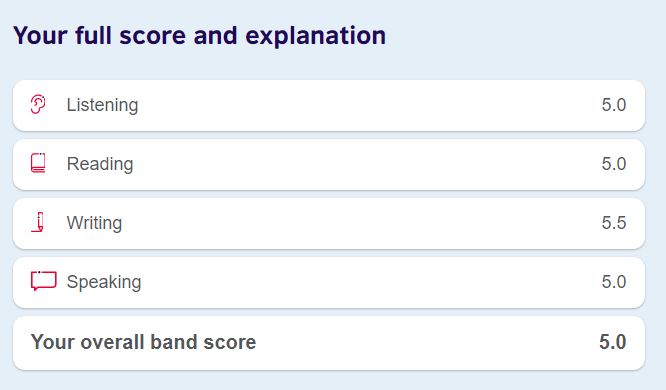Click the Your full score and explanation heading

[200, 36]
